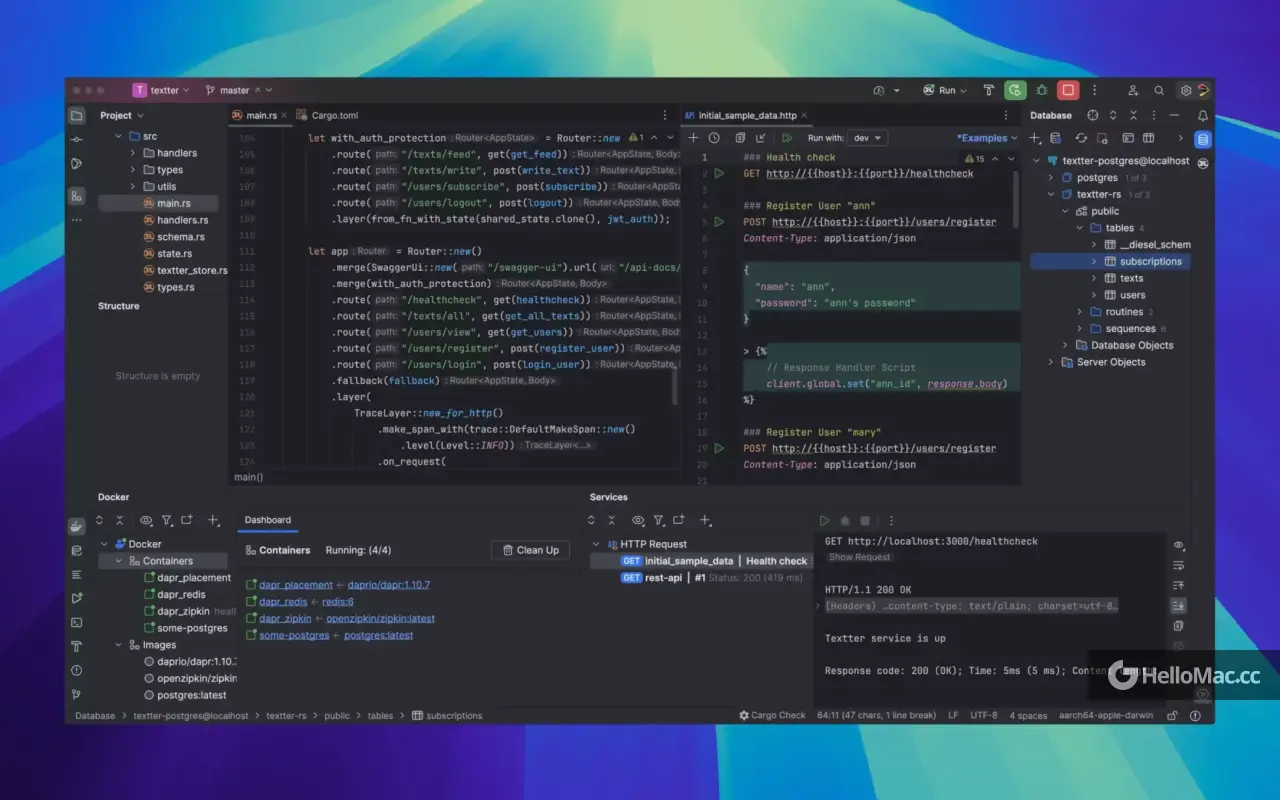
Task: Open the Notifications bell icon
Action: click(x=1203, y=115)
